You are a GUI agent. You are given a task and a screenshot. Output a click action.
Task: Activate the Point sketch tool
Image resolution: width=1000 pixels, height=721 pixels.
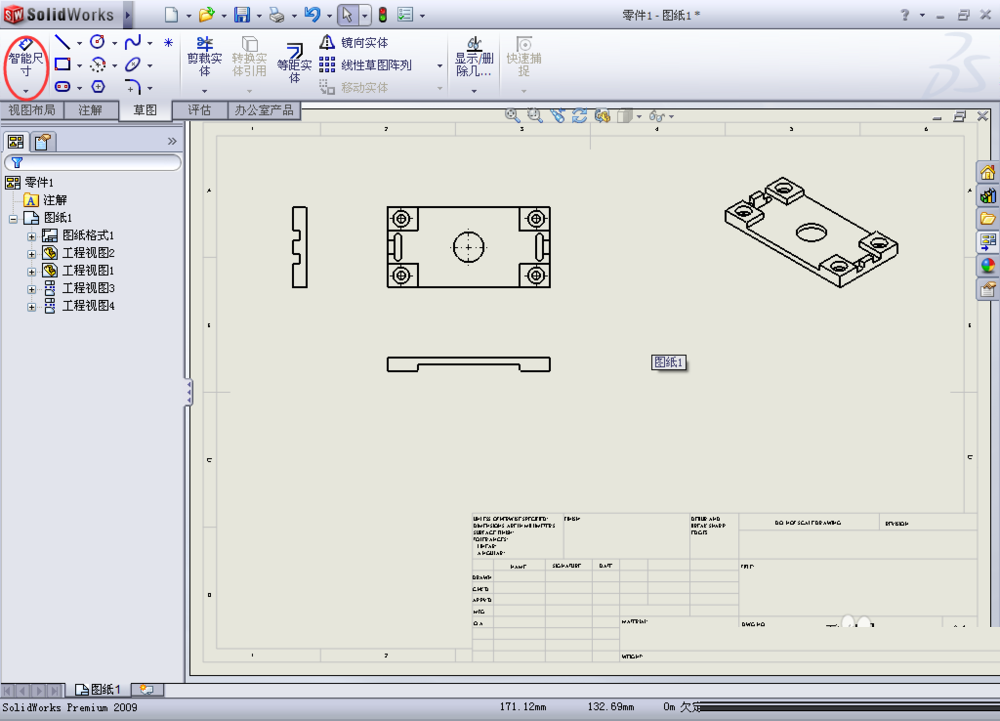(x=168, y=43)
